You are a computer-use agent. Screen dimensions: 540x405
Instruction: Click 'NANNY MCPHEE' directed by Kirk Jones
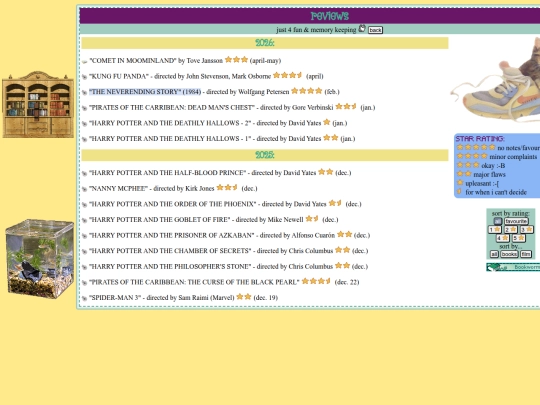[x=152, y=188]
